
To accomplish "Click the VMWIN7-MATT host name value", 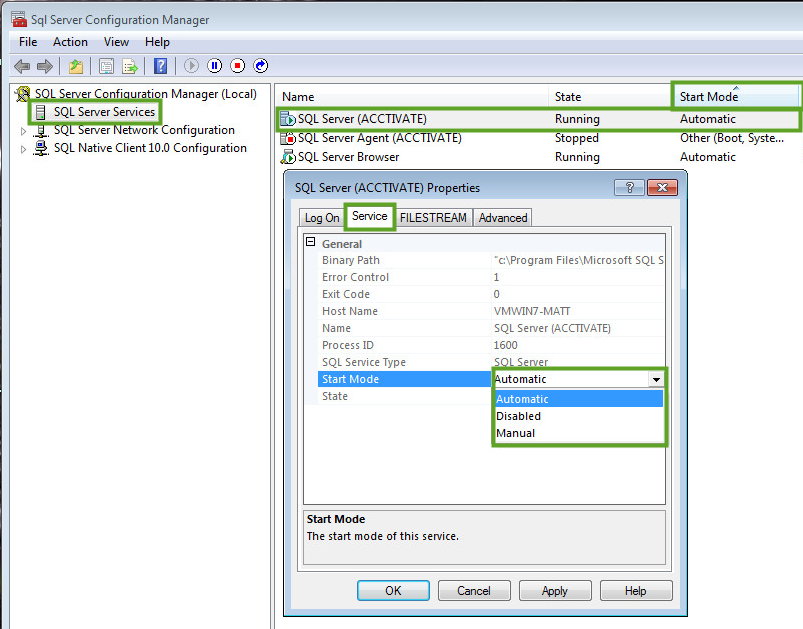I will [532, 311].
